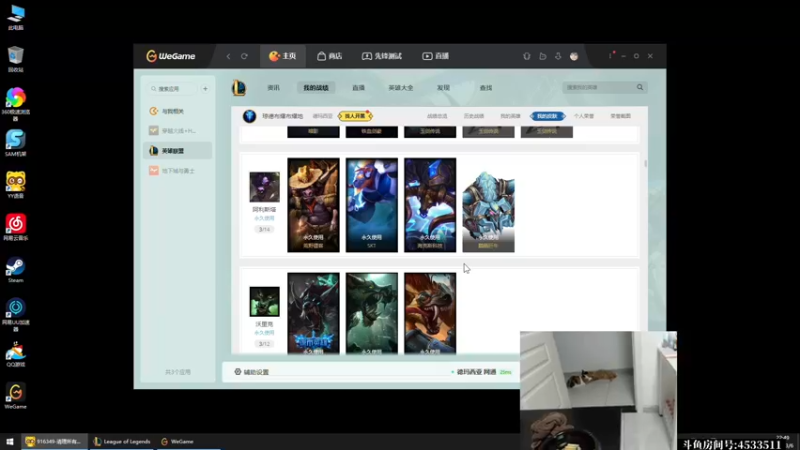Viewport: 800px width, 450px height.
Task: Open the QQ游戏 desktop icon
Action: click(x=16, y=354)
